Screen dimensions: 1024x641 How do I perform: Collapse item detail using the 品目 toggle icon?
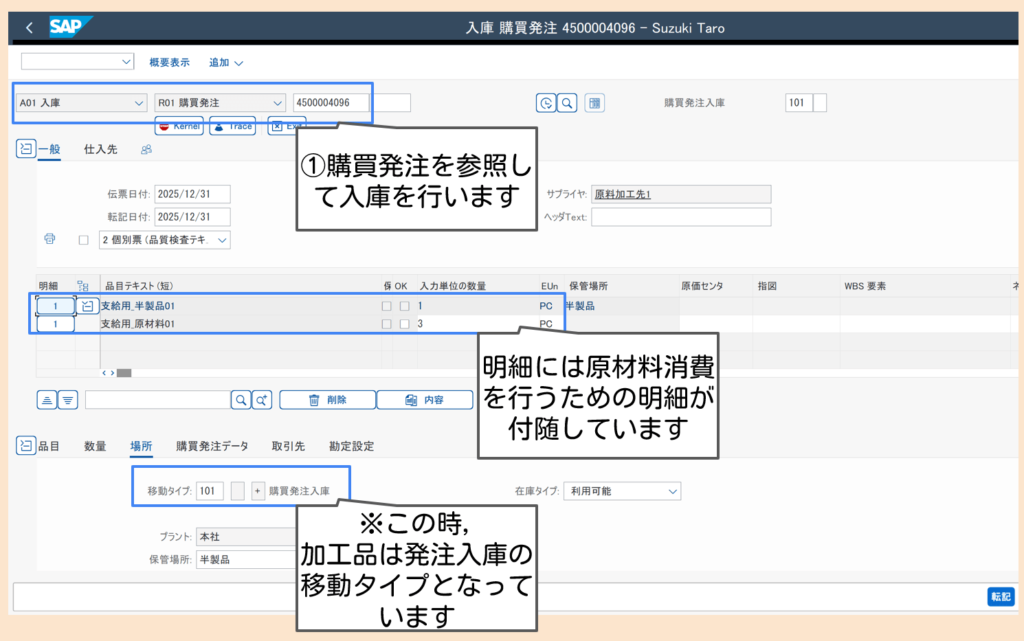tap(26, 446)
